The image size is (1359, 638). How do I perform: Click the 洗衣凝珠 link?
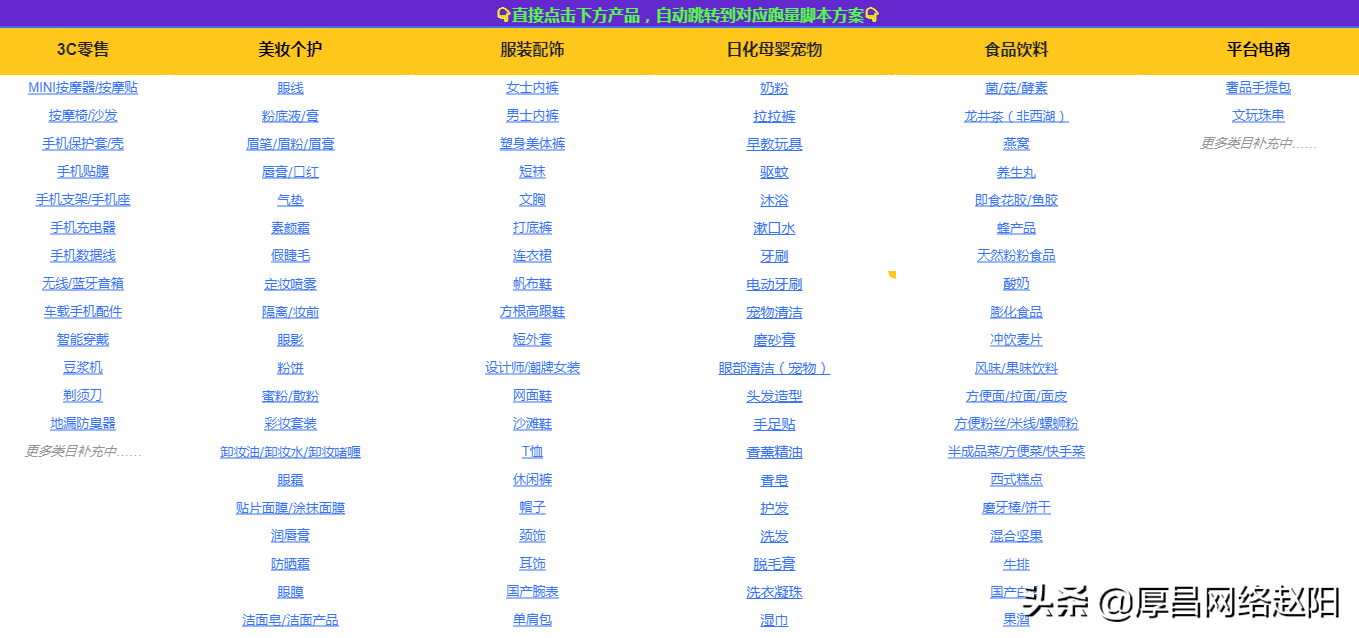(774, 592)
